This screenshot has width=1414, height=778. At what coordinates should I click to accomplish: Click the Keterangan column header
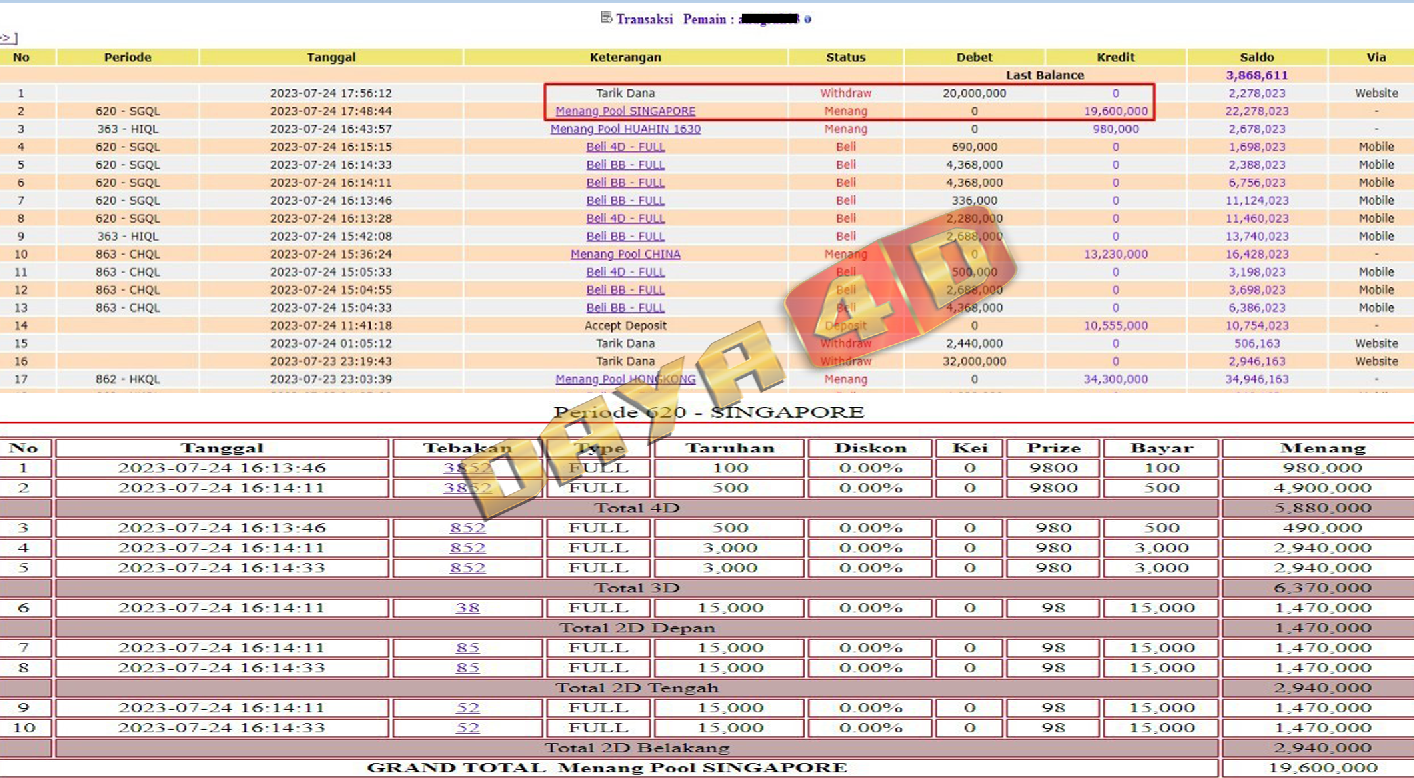point(625,57)
